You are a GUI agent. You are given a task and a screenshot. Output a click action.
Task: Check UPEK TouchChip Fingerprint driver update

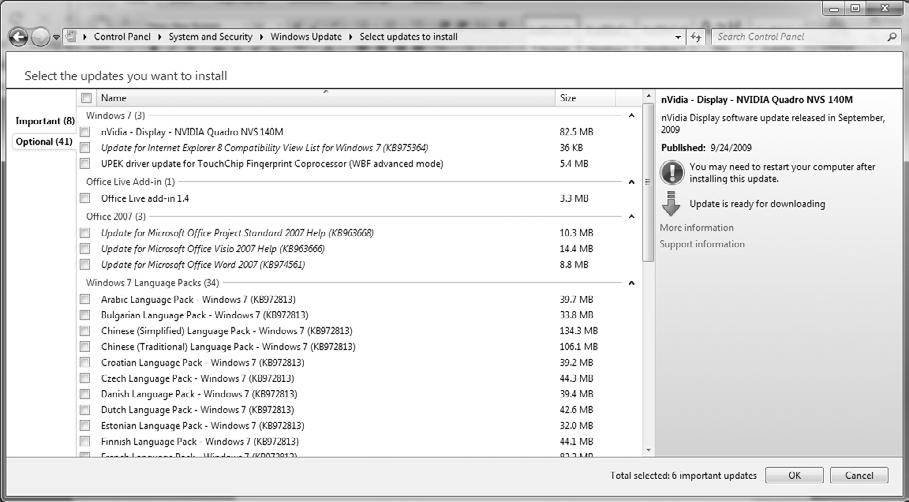click(85, 163)
